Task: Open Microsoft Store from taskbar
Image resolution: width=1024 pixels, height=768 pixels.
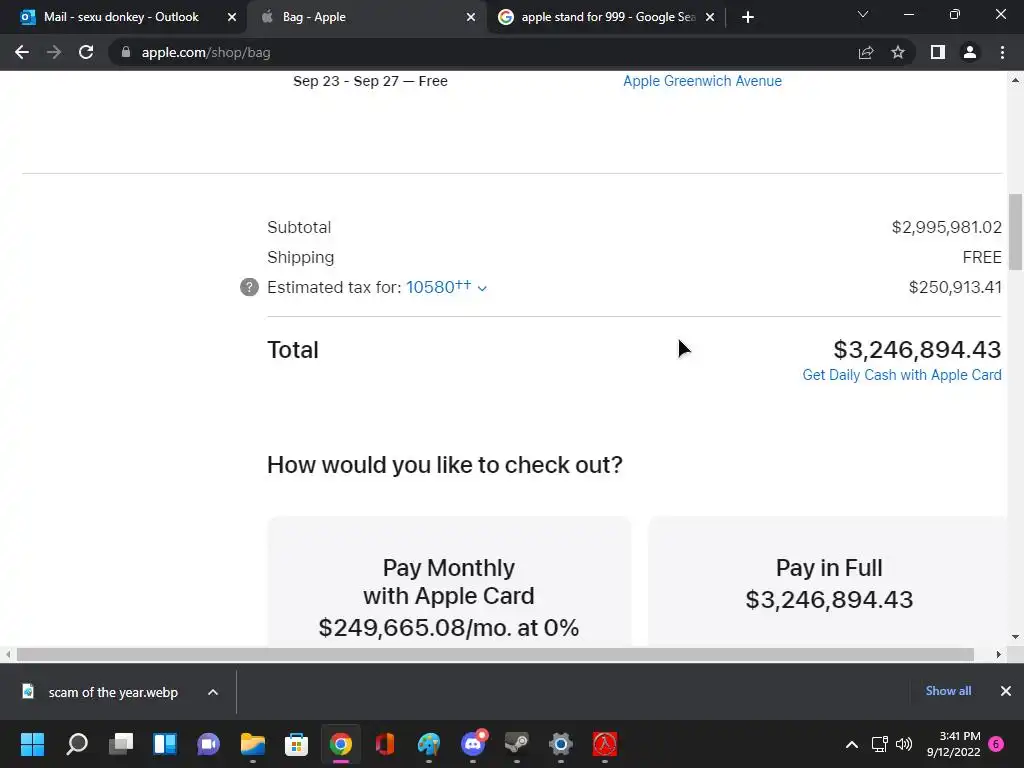Action: point(296,744)
